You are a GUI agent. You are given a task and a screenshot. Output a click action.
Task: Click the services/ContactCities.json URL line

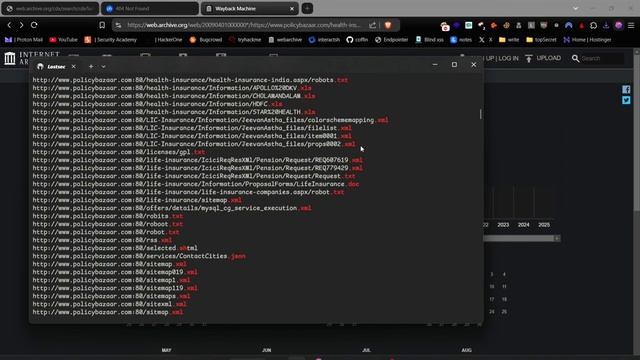pos(139,256)
